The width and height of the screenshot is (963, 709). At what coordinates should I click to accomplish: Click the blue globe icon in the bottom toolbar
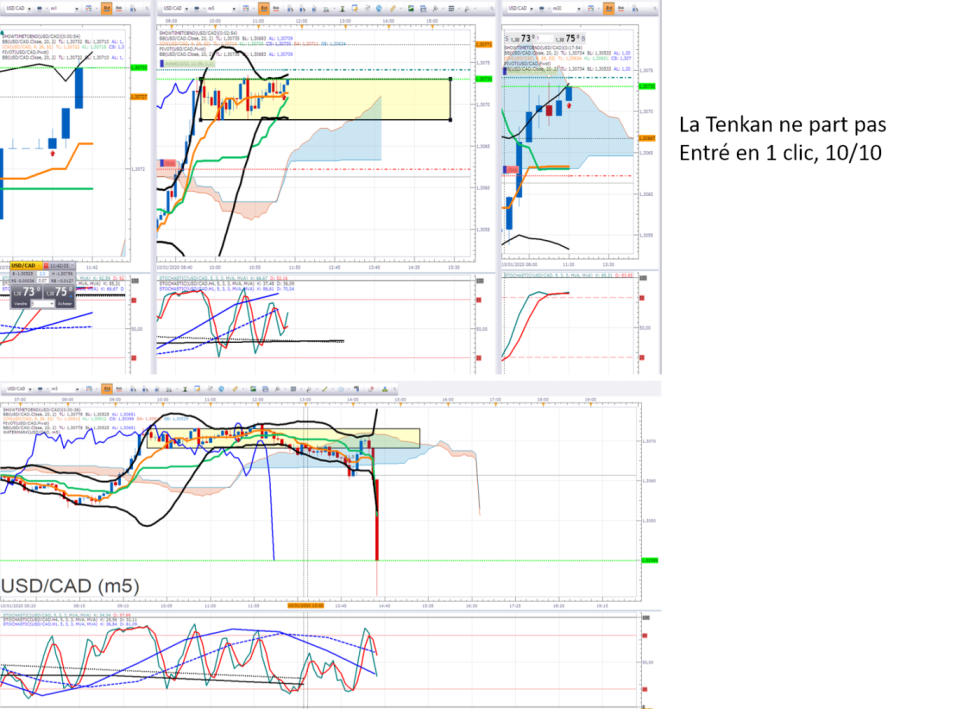coord(221,389)
